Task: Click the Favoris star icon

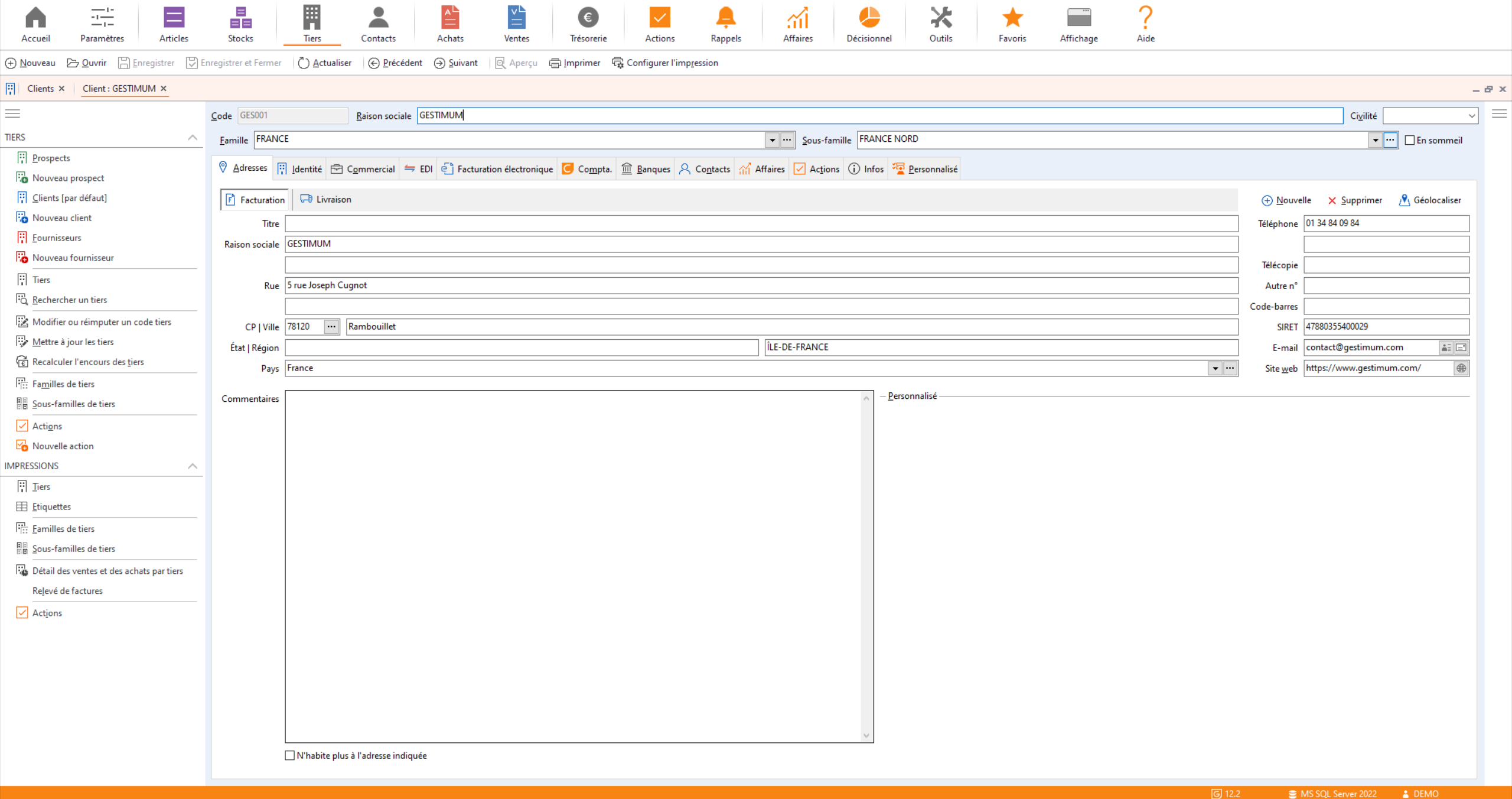Action: [1012, 18]
